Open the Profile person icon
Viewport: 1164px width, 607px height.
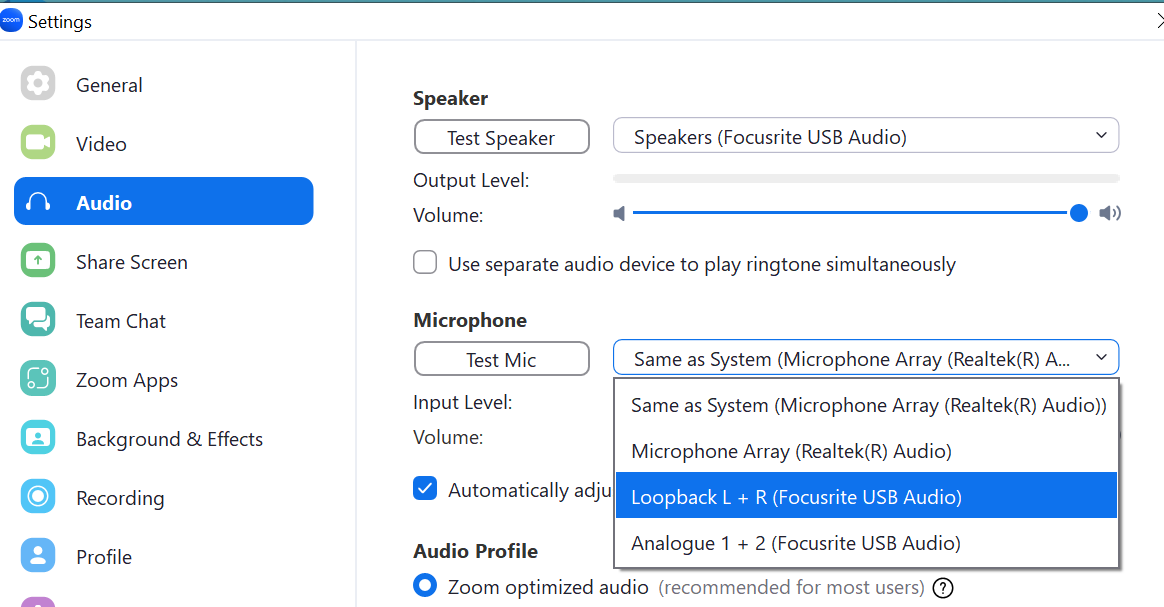tap(38, 556)
